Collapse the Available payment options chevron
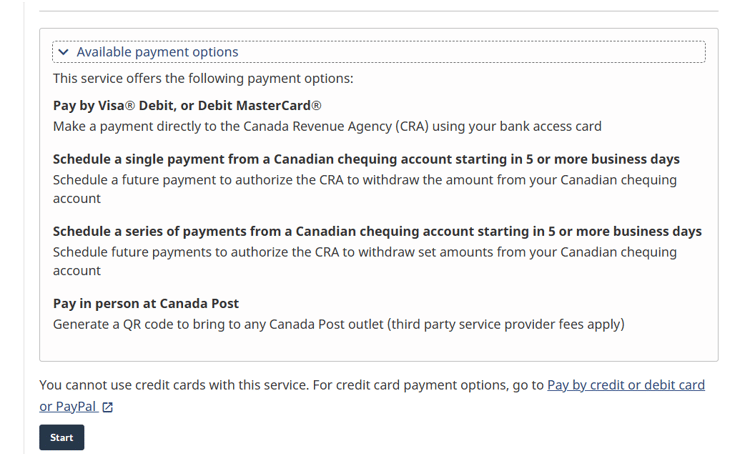This screenshot has height=456, width=745. [64, 52]
